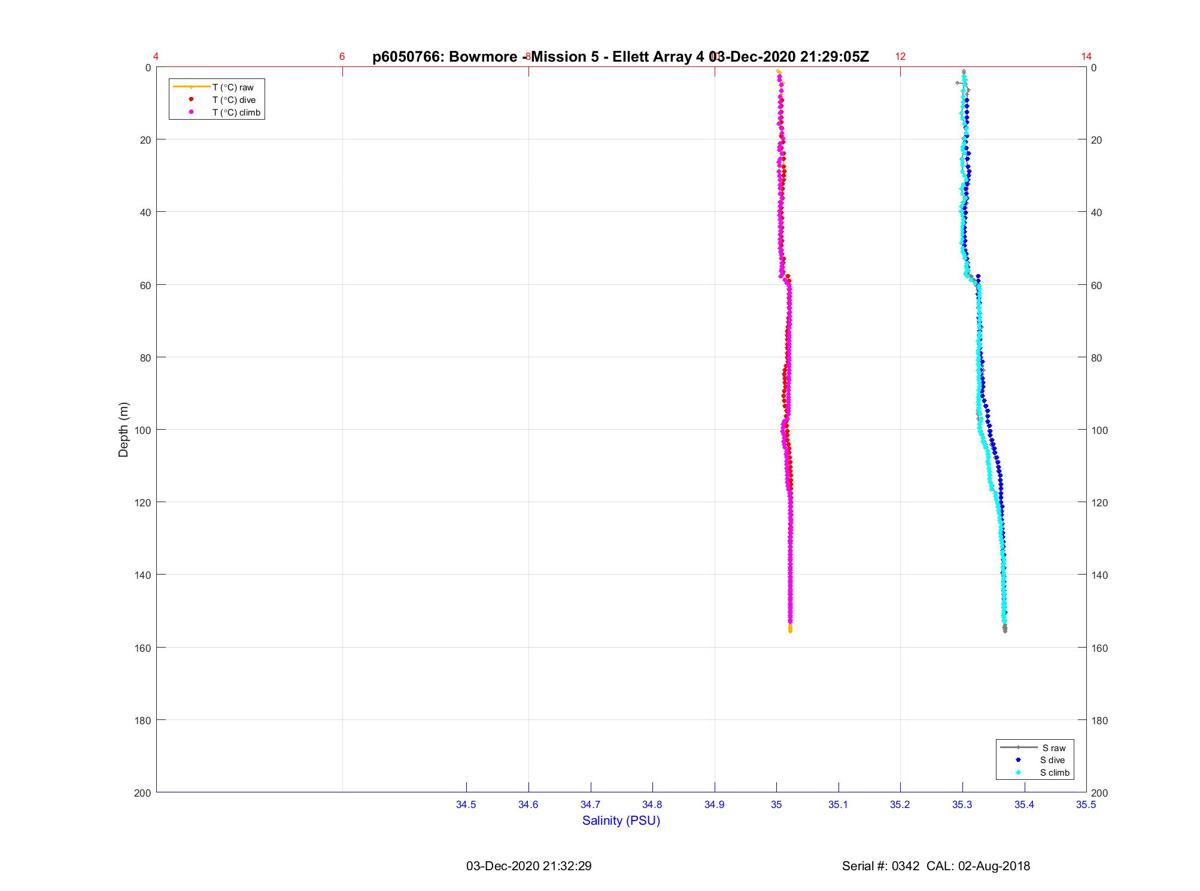Click the left depth axis tick 100
The height and width of the screenshot is (891, 1200).
click(142, 430)
